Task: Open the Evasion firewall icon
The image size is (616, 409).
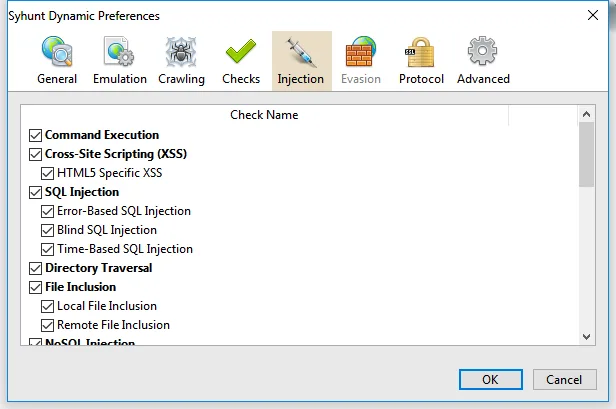Action: tap(361, 51)
